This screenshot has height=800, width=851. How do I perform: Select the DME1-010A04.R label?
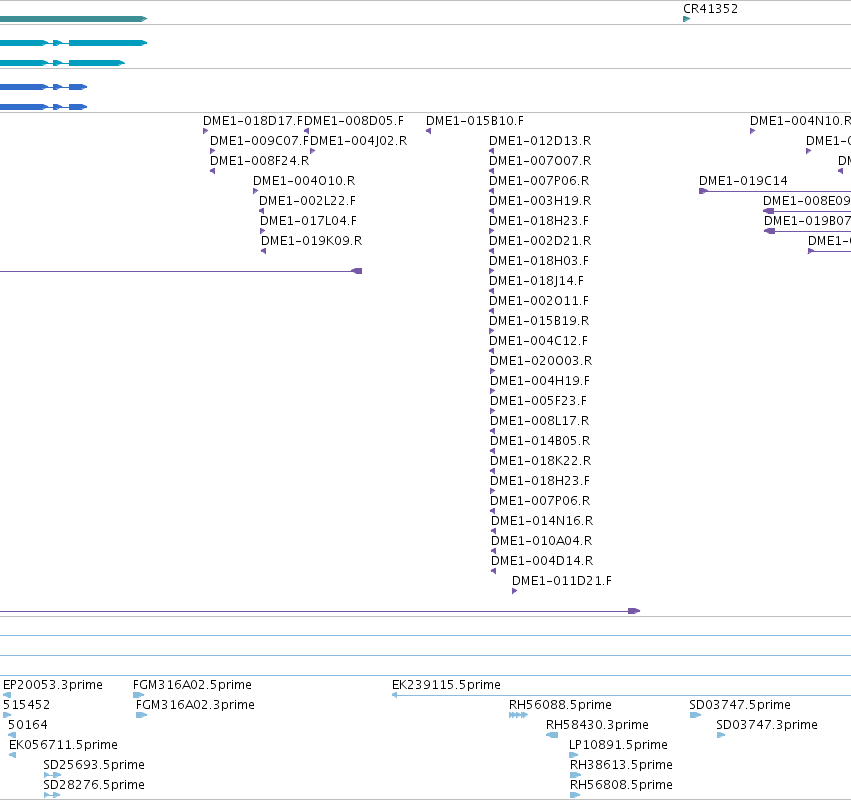pos(541,541)
